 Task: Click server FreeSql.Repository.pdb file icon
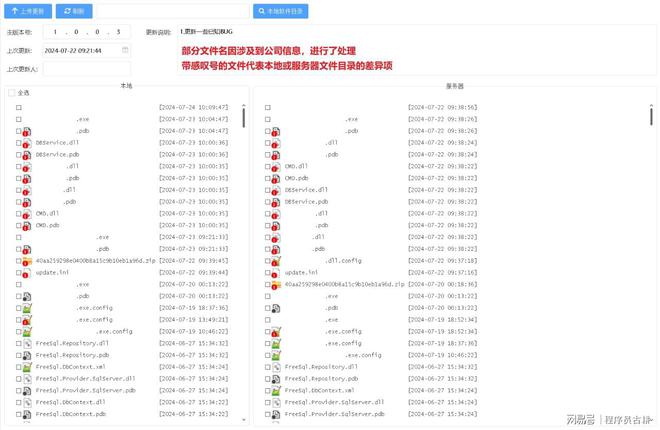pos(276,379)
